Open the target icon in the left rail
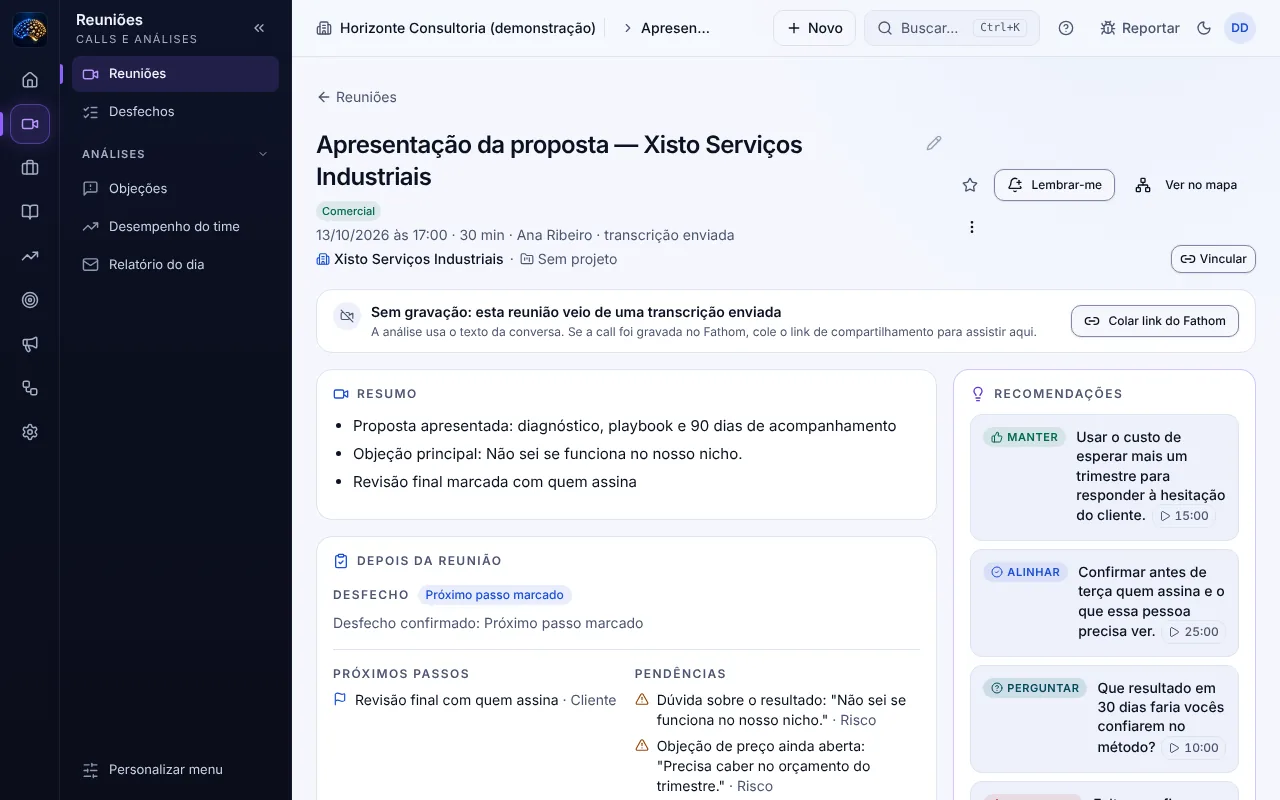The width and height of the screenshot is (1280, 800). pos(30,300)
